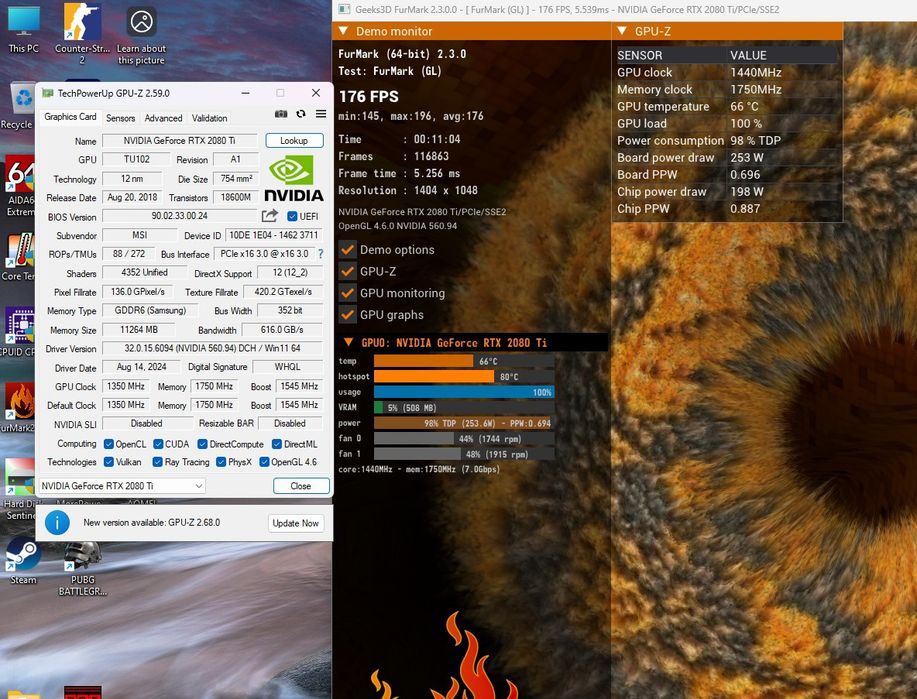Click the GPU-Z title bar app icon
Image resolution: width=917 pixels, height=699 pixels.
click(48, 93)
